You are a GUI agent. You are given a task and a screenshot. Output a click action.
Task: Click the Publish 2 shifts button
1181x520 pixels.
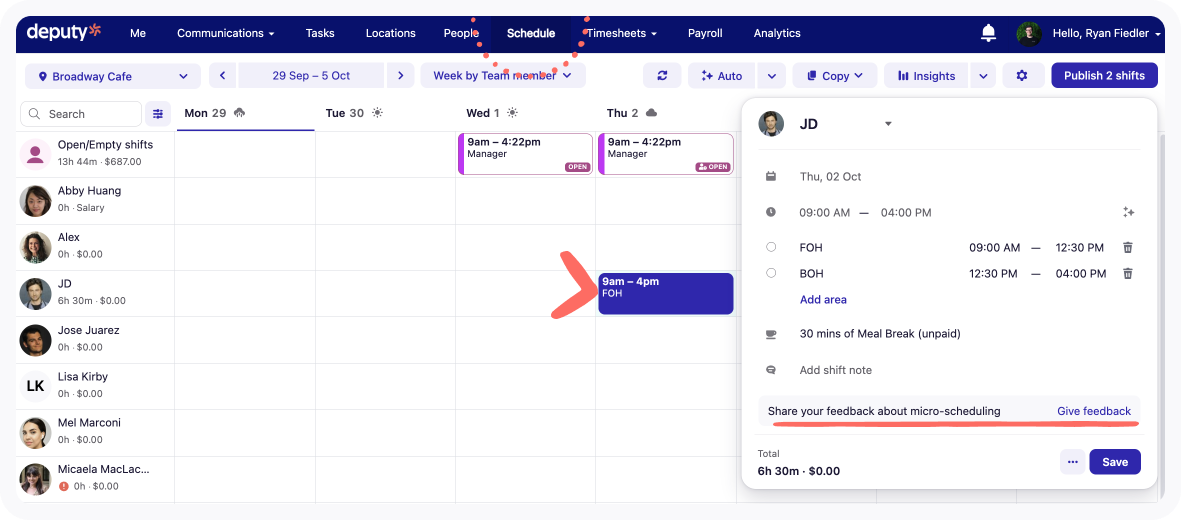(1104, 76)
